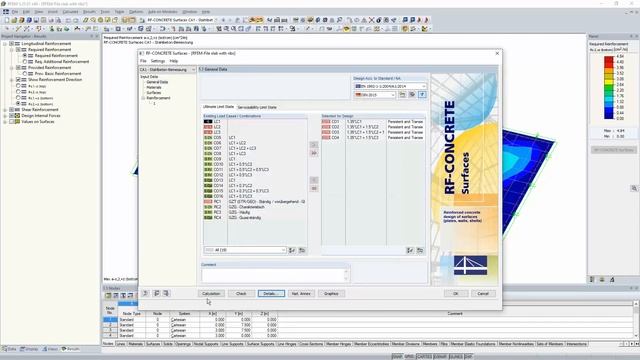Image resolution: width=640 pixels, height=360 pixels.
Task: Open CA1 design case dropdown
Action: click(193, 70)
